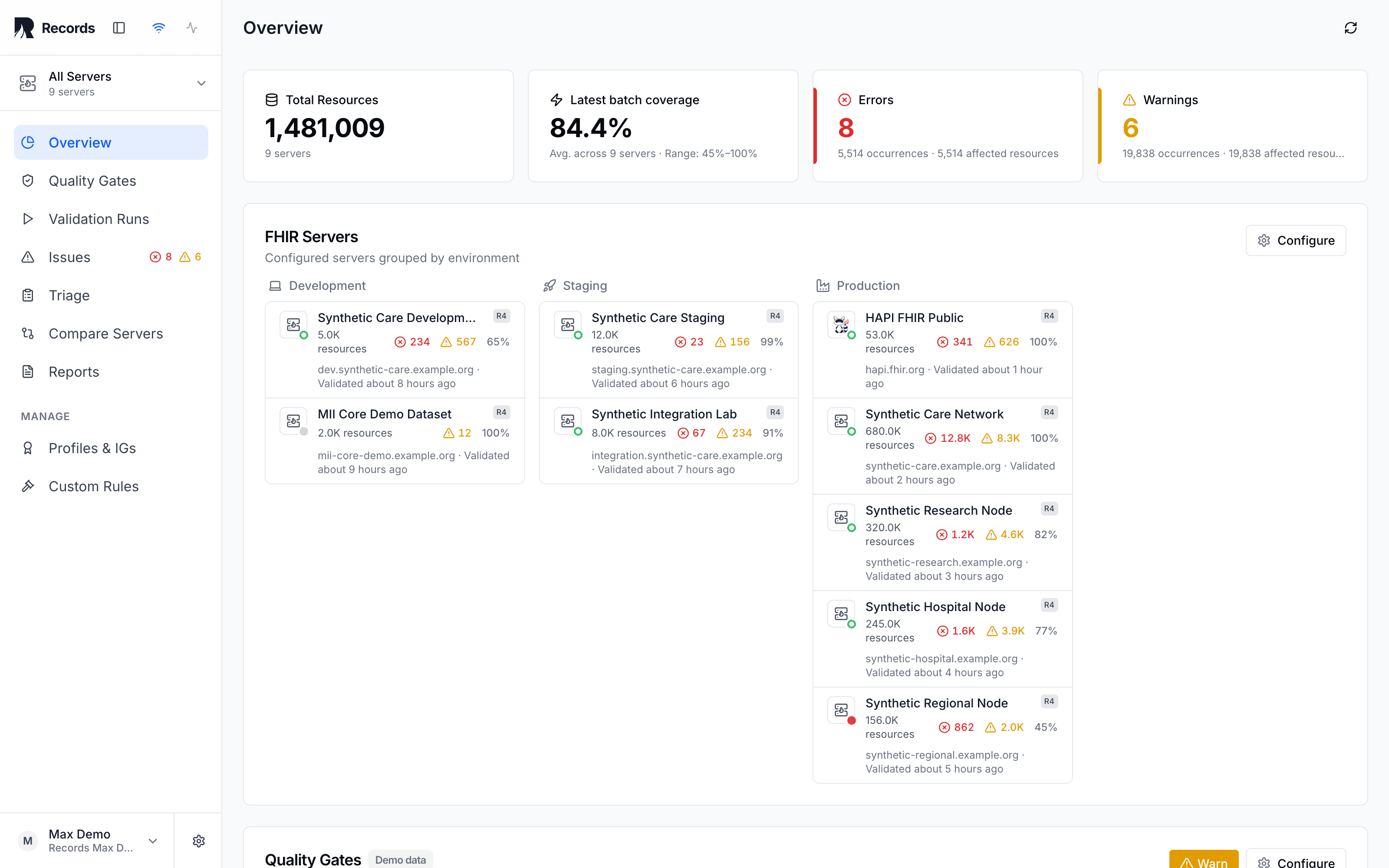Refresh the Overview page

click(x=1350, y=27)
